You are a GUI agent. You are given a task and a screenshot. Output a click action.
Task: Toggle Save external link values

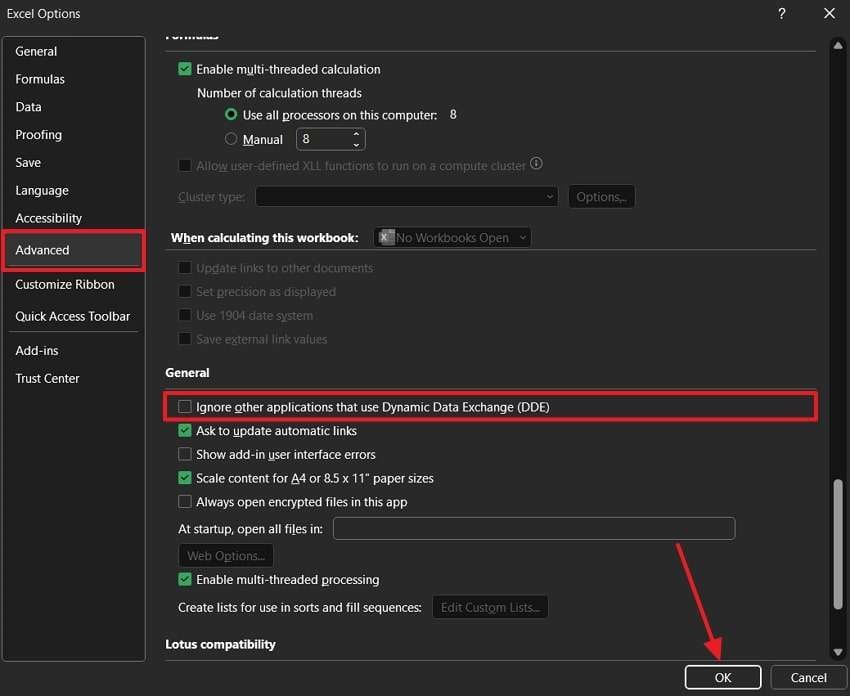pos(184,339)
